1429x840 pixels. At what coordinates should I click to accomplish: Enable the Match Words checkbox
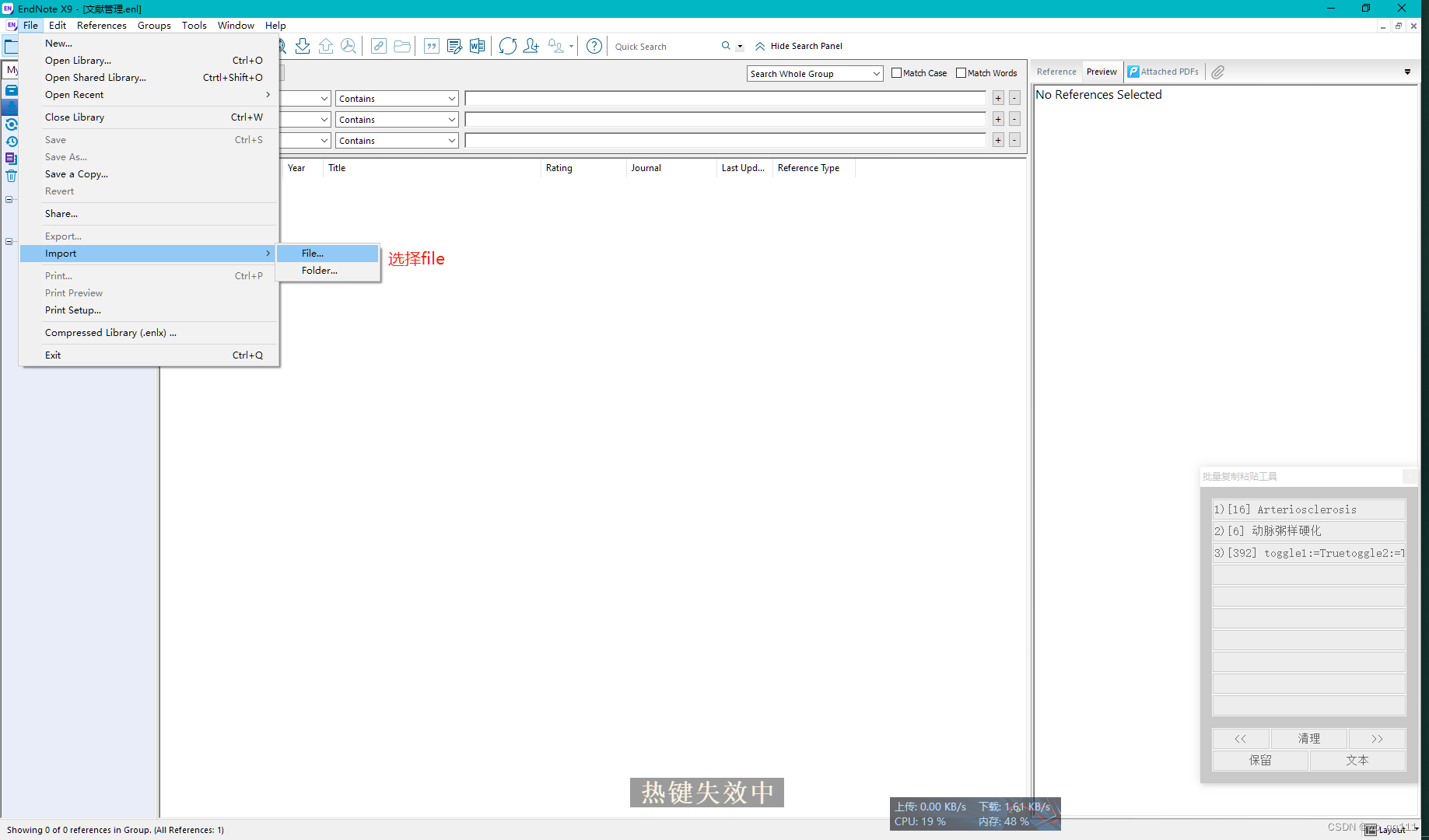[961, 73]
